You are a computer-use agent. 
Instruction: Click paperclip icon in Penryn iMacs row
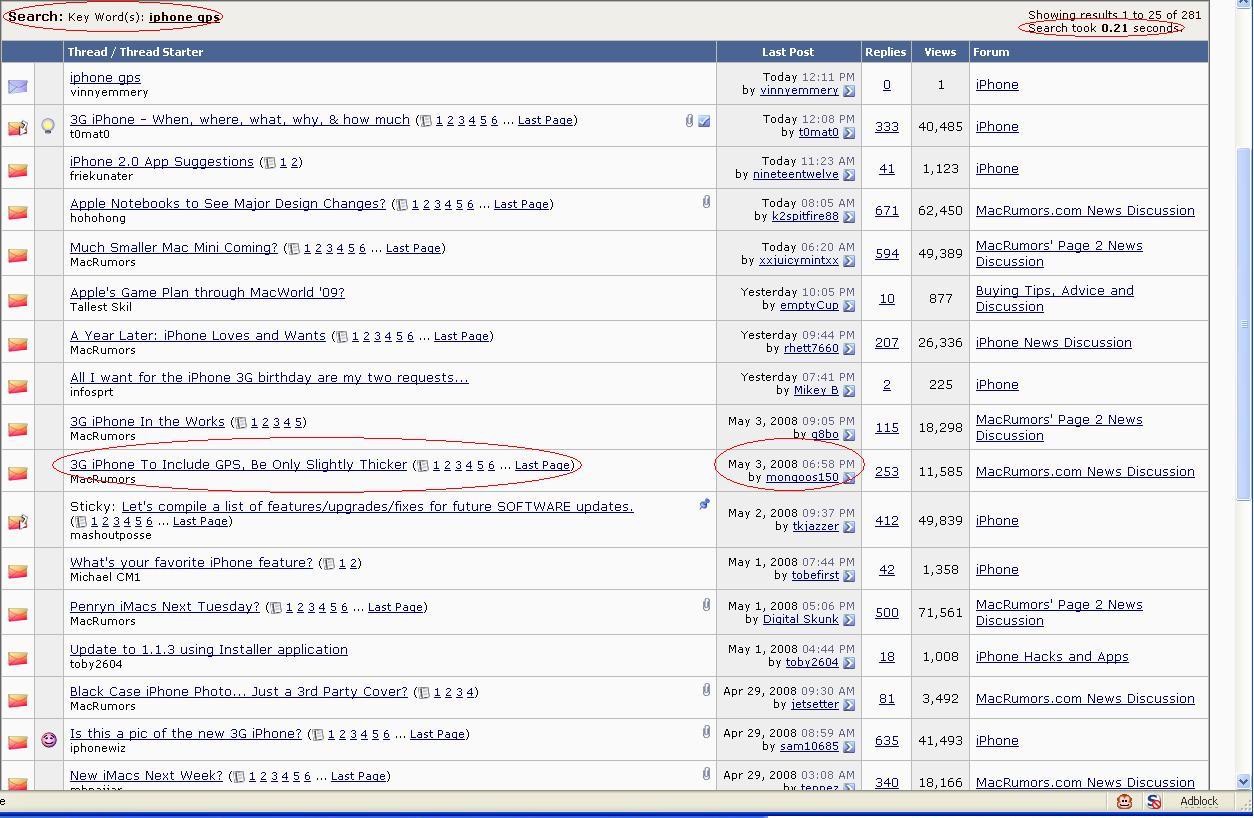tap(706, 605)
